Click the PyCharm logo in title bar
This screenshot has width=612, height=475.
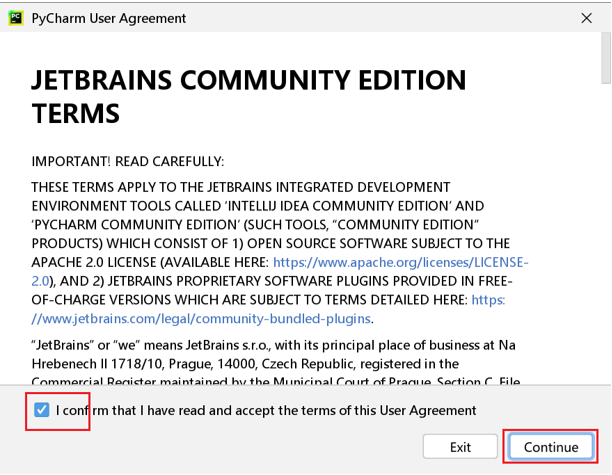[16, 18]
